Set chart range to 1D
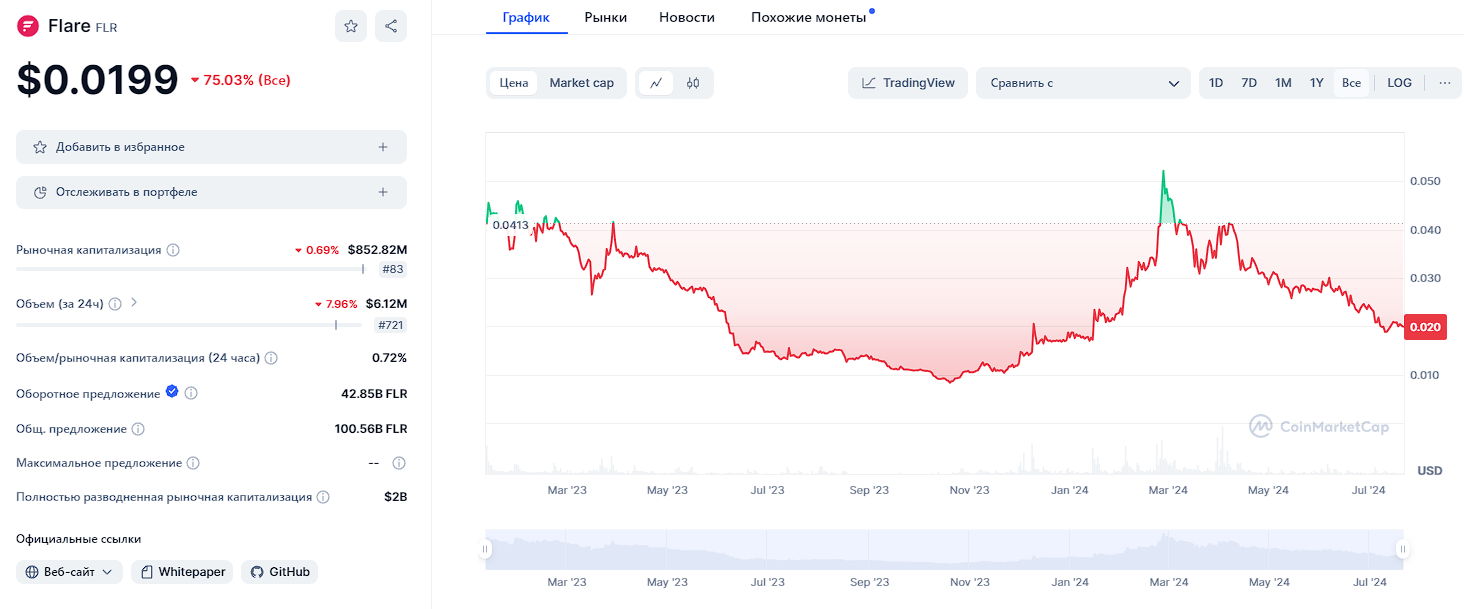Image resolution: width=1464 pixels, height=609 pixels. pyautogui.click(x=1216, y=83)
